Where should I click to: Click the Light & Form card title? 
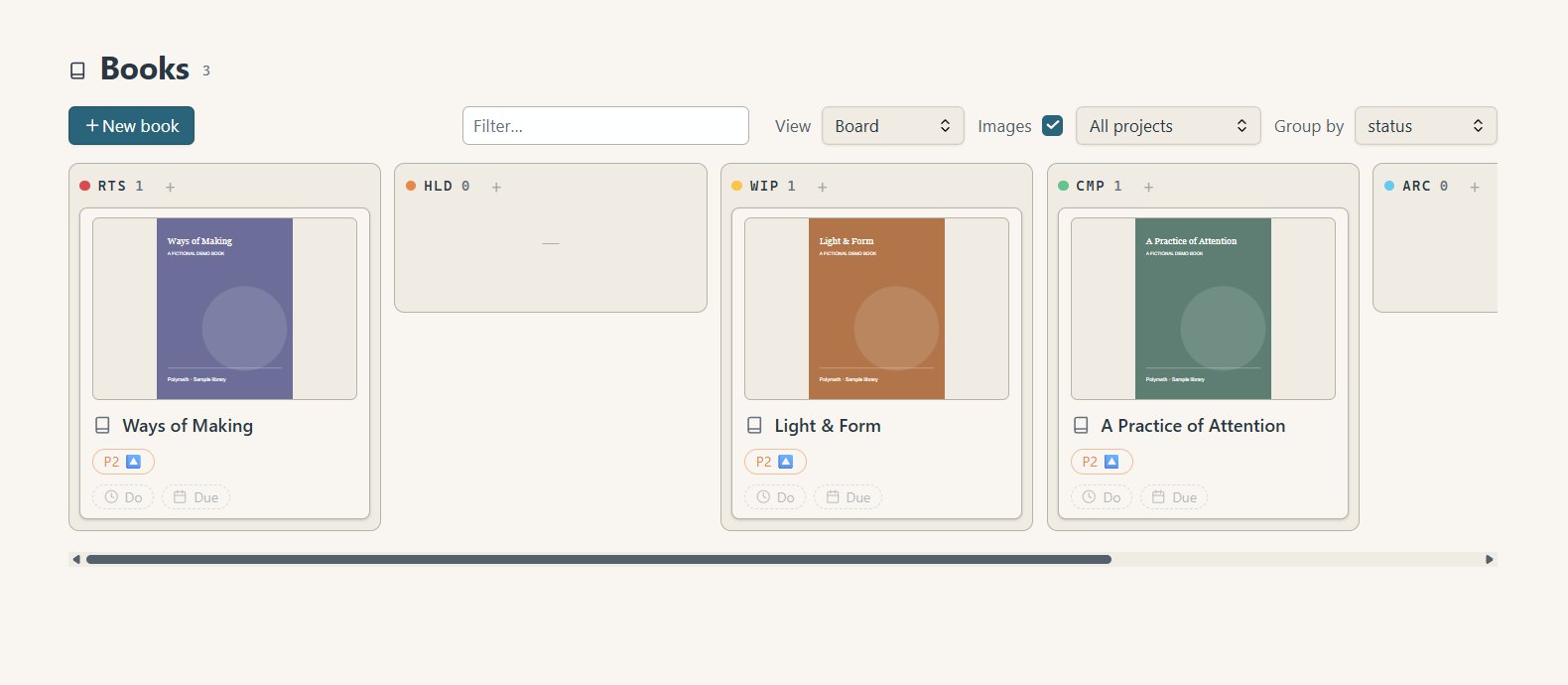[828, 426]
